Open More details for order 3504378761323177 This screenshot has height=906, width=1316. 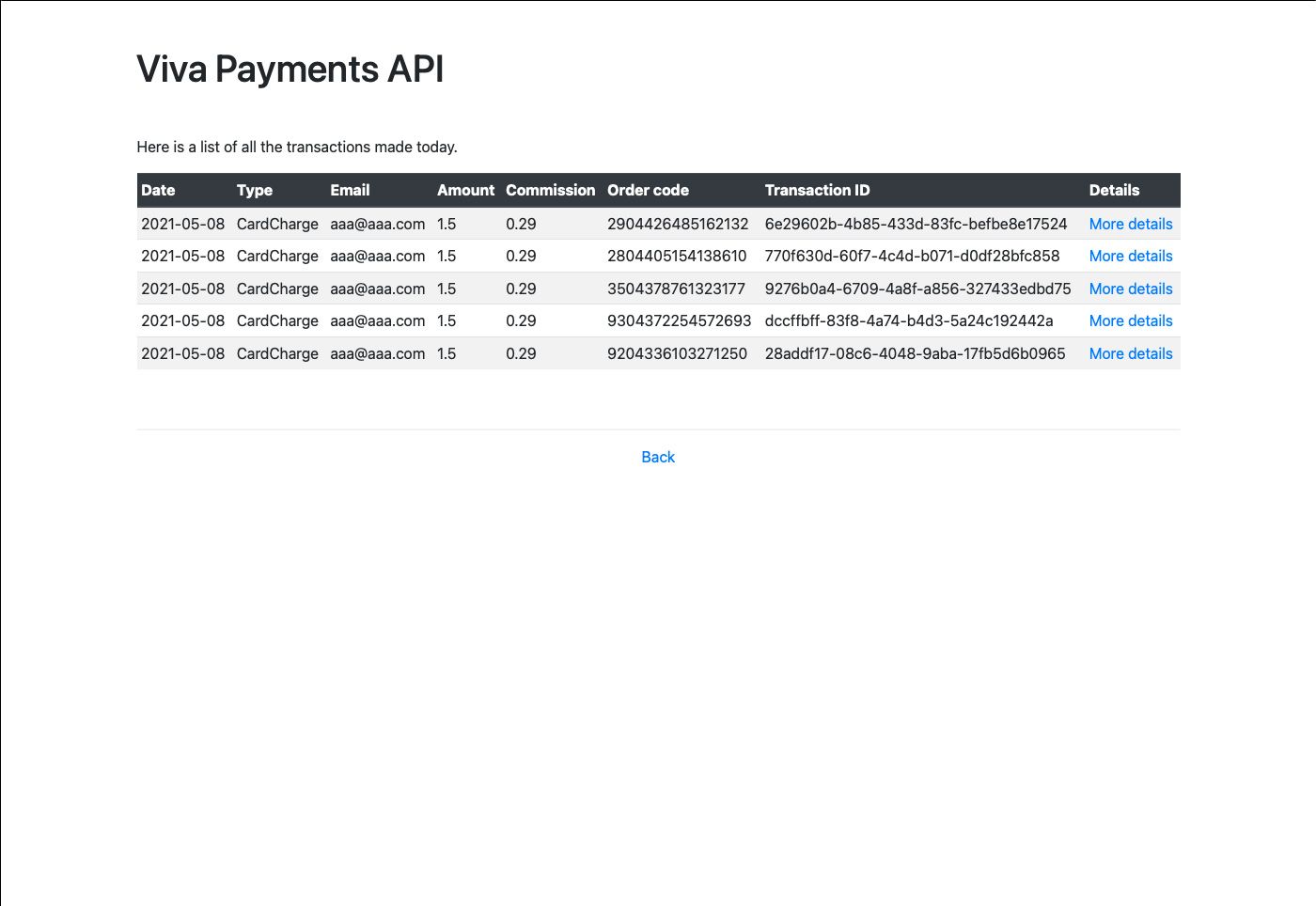[1131, 289]
